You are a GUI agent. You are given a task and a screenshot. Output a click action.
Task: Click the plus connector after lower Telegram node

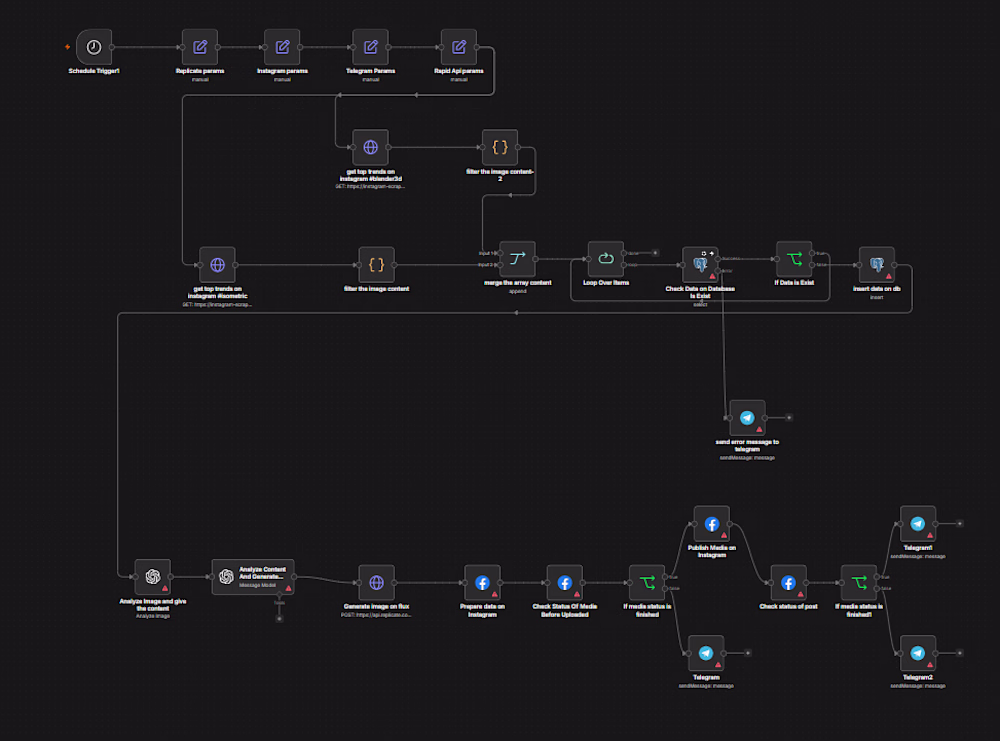tap(747, 653)
